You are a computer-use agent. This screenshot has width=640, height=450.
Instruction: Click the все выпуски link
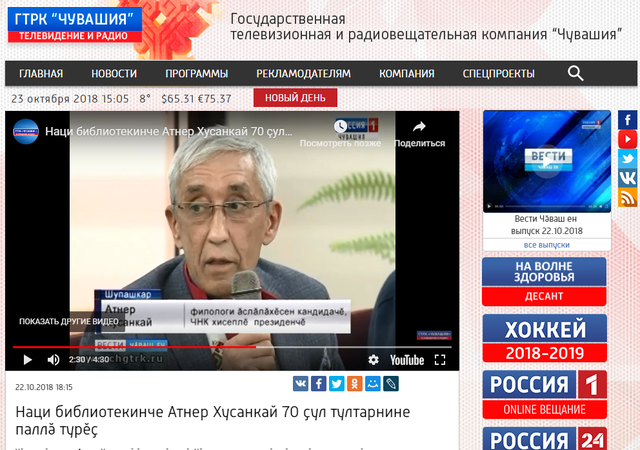(x=547, y=245)
